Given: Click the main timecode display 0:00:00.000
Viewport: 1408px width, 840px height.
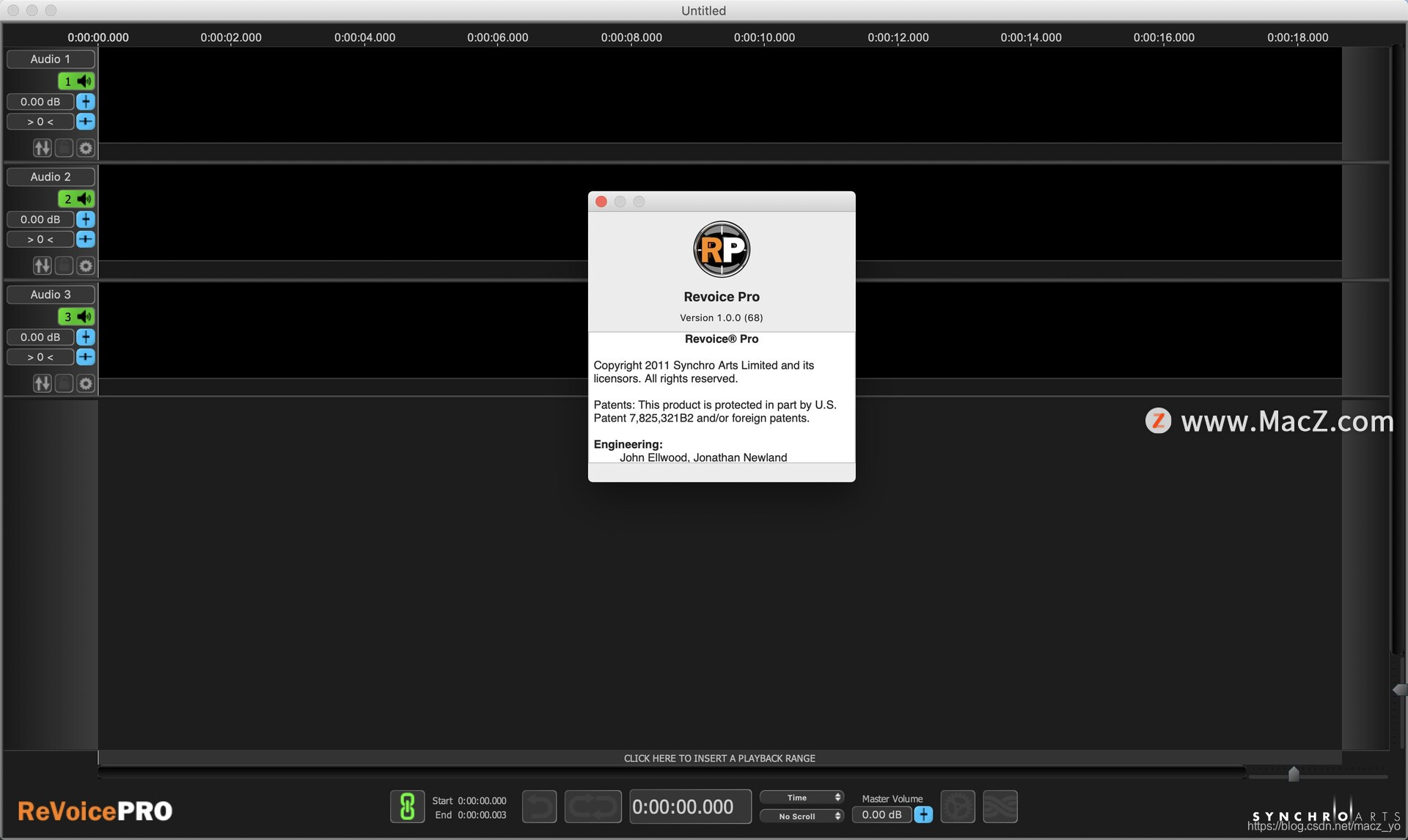Looking at the screenshot, I should (690, 807).
